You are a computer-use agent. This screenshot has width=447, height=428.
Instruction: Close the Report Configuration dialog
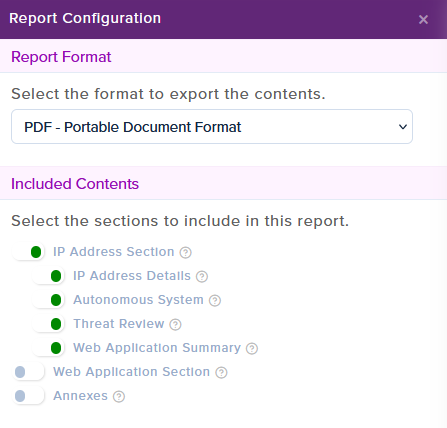[423, 20]
